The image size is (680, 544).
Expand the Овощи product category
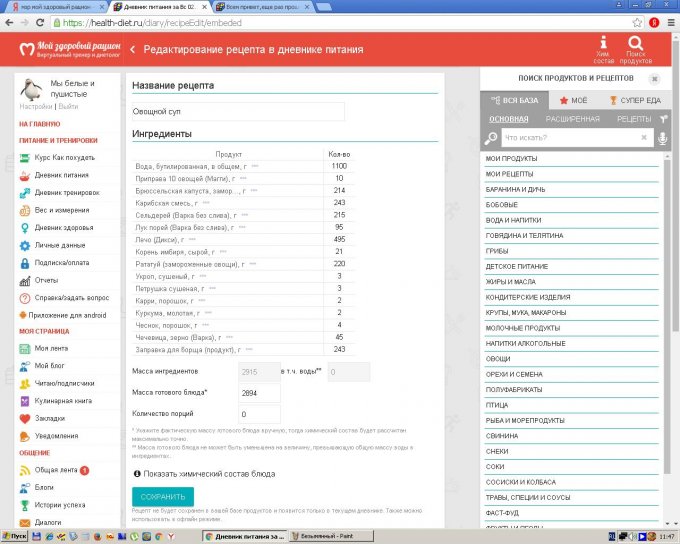pos(498,357)
